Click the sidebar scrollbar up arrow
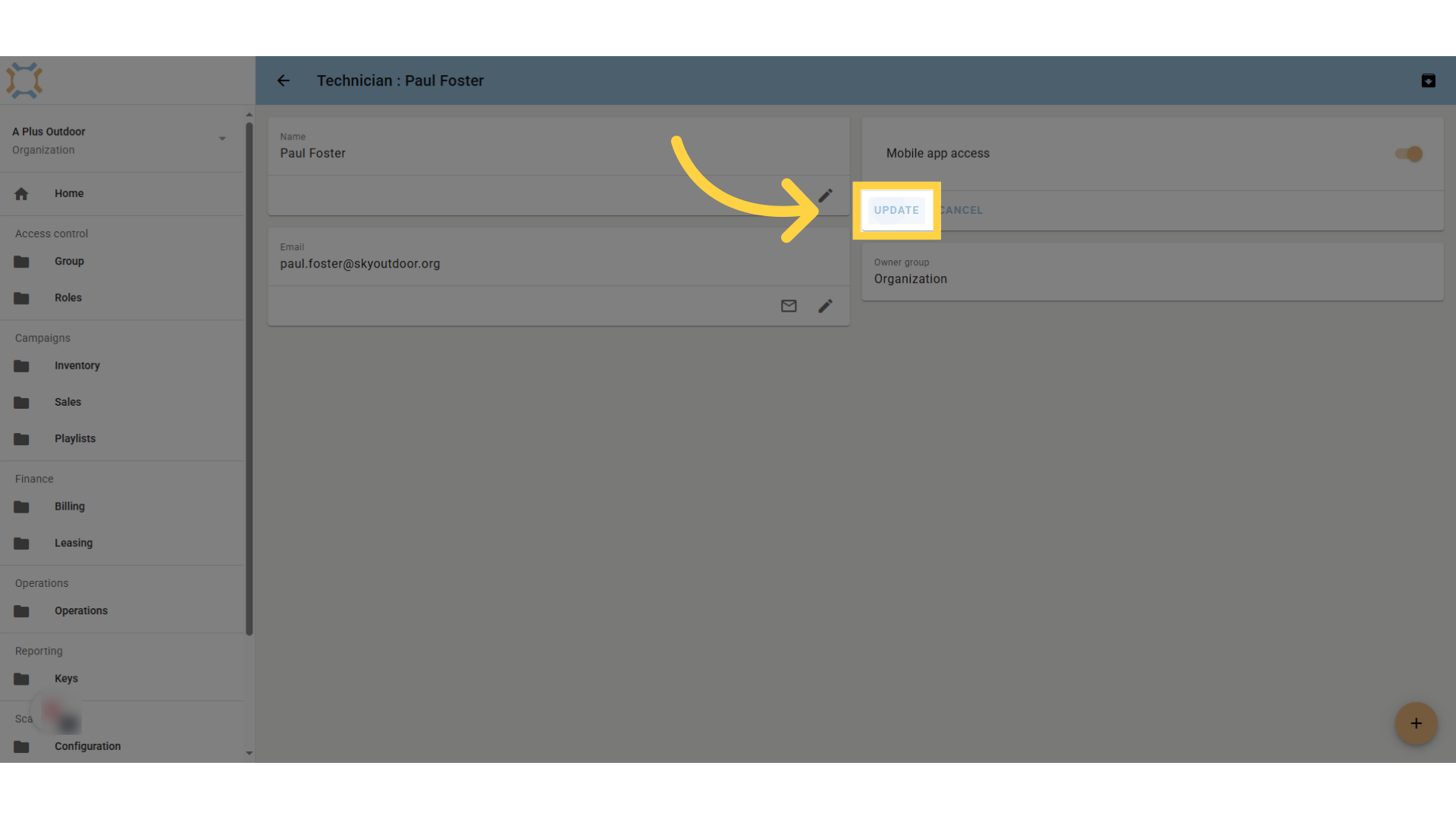Image resolution: width=1456 pixels, height=819 pixels. pos(249,115)
